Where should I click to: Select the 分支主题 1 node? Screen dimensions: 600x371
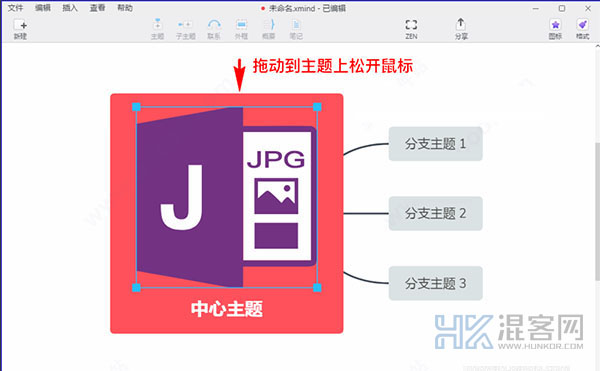click(x=435, y=144)
